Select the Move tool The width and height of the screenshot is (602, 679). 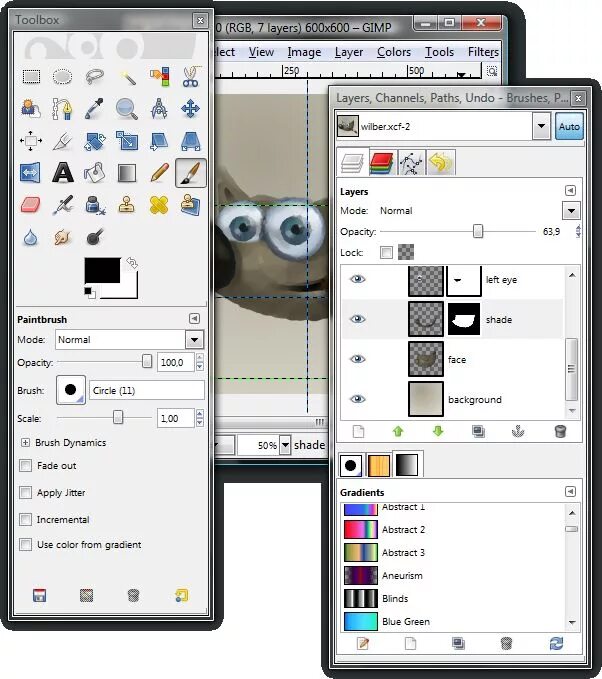(191, 109)
